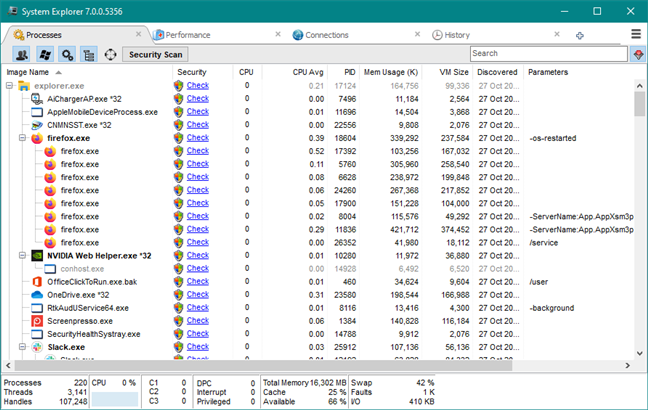The width and height of the screenshot is (648, 410).
Task: Switch to the History tab
Action: (x=457, y=35)
